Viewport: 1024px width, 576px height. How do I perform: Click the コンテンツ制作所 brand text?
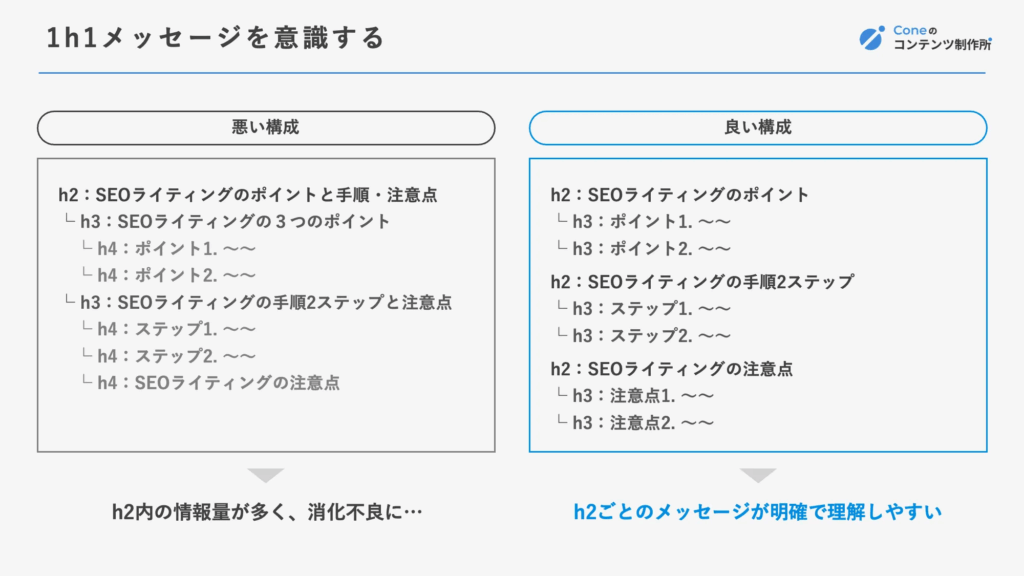942,45
